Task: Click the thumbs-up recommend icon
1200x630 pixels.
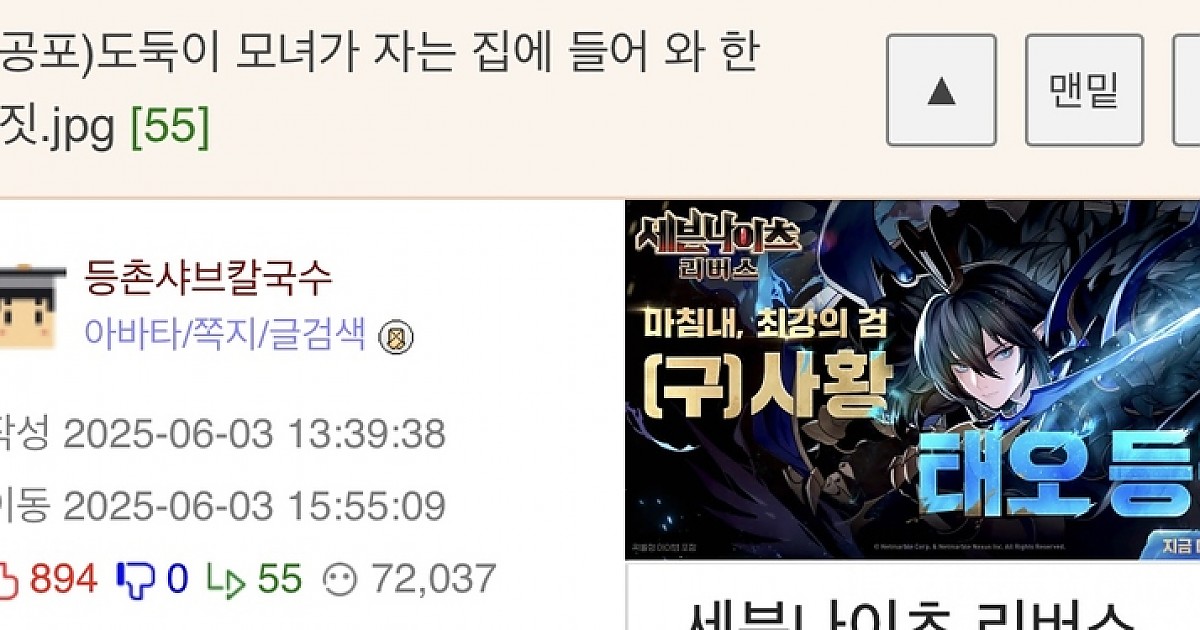Action: pyautogui.click(x=9, y=579)
